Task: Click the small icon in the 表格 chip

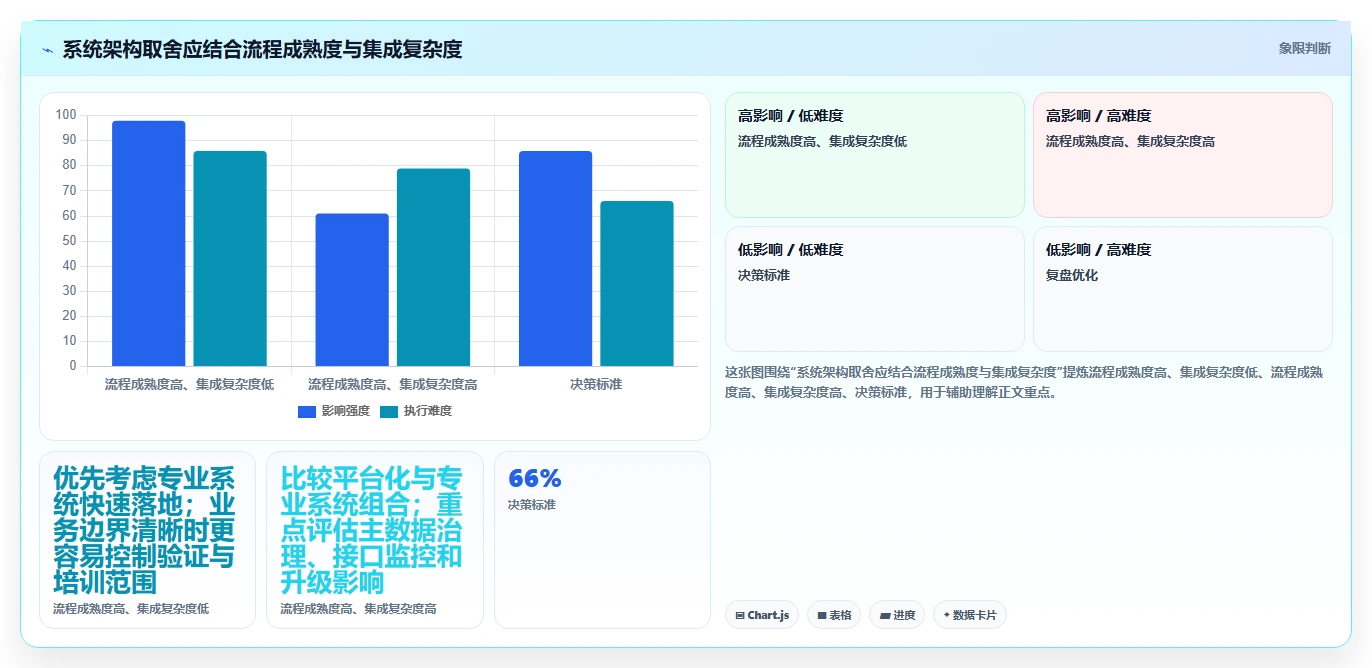Action: (822, 616)
